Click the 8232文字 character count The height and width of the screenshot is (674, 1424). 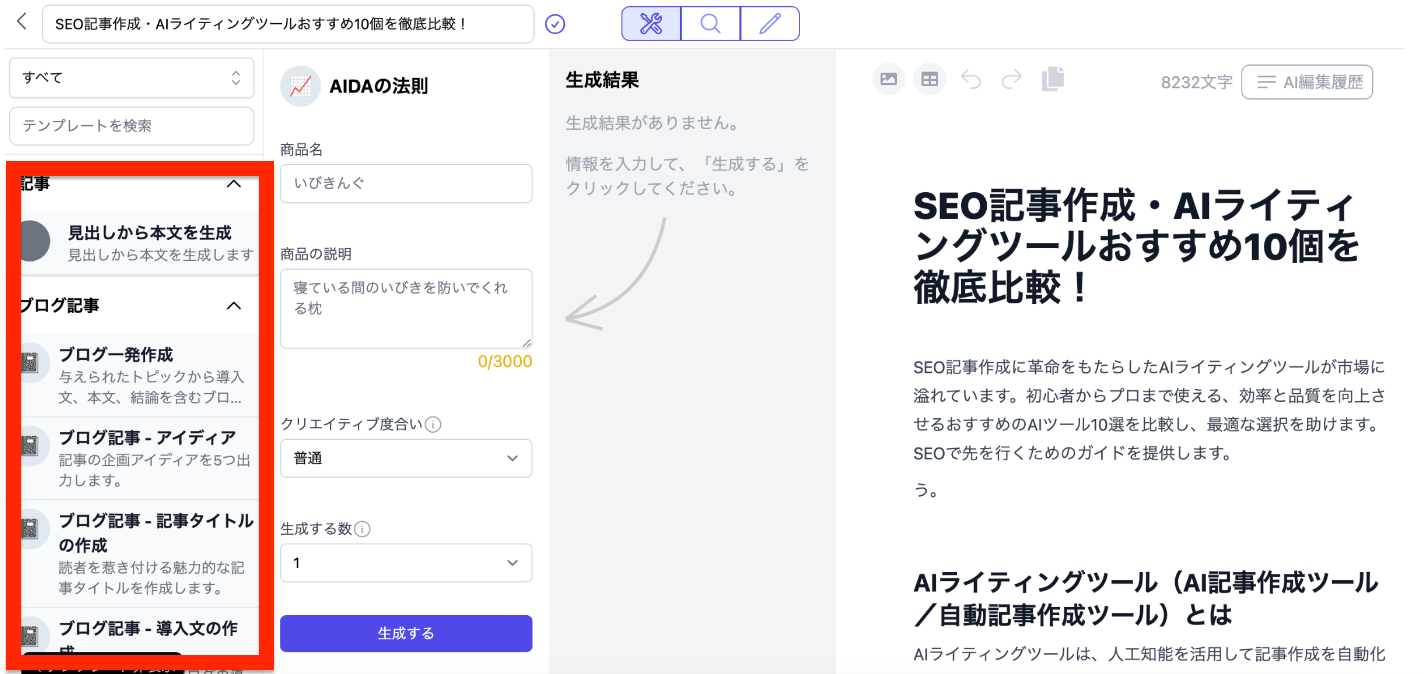pyautogui.click(x=1197, y=82)
